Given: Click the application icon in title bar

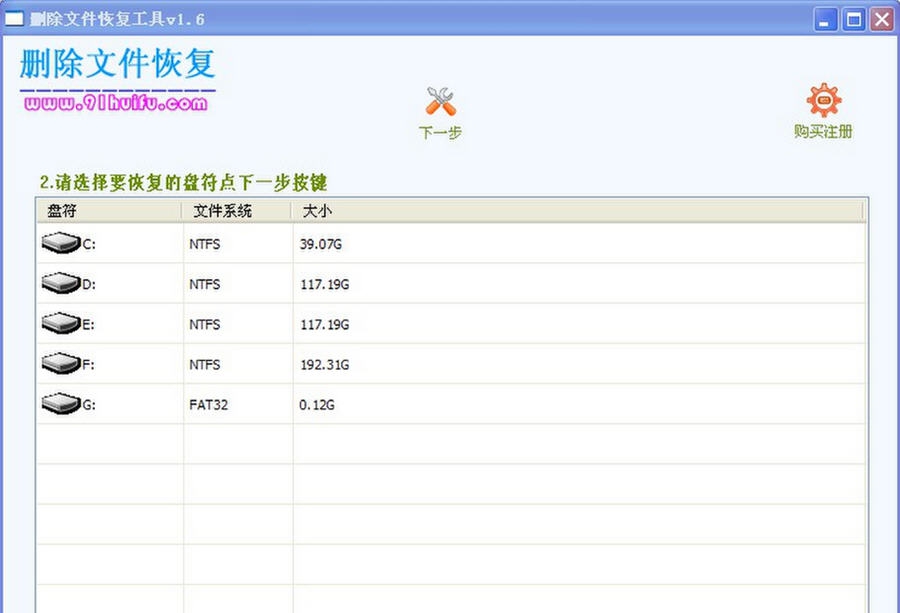Looking at the screenshot, I should (15, 19).
